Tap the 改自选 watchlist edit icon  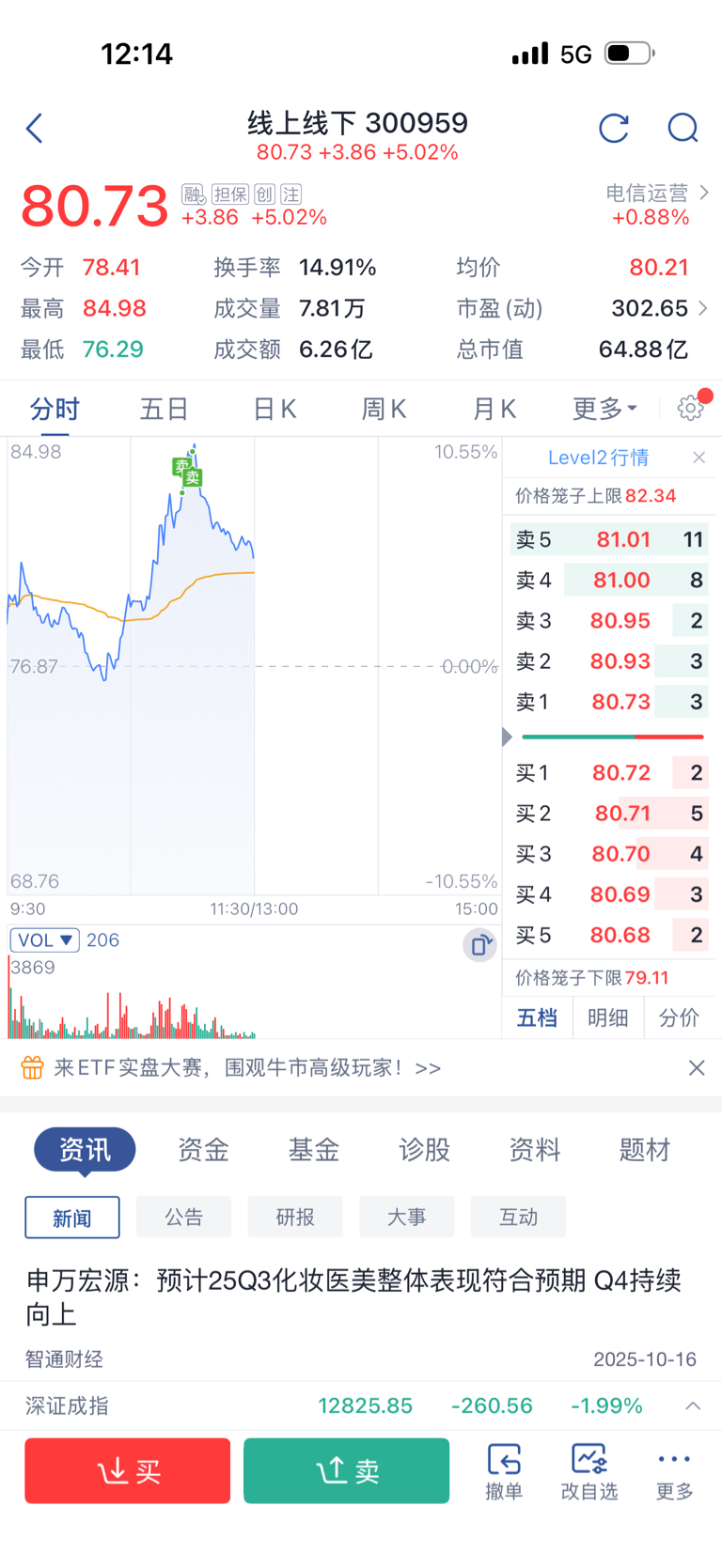tap(589, 1471)
